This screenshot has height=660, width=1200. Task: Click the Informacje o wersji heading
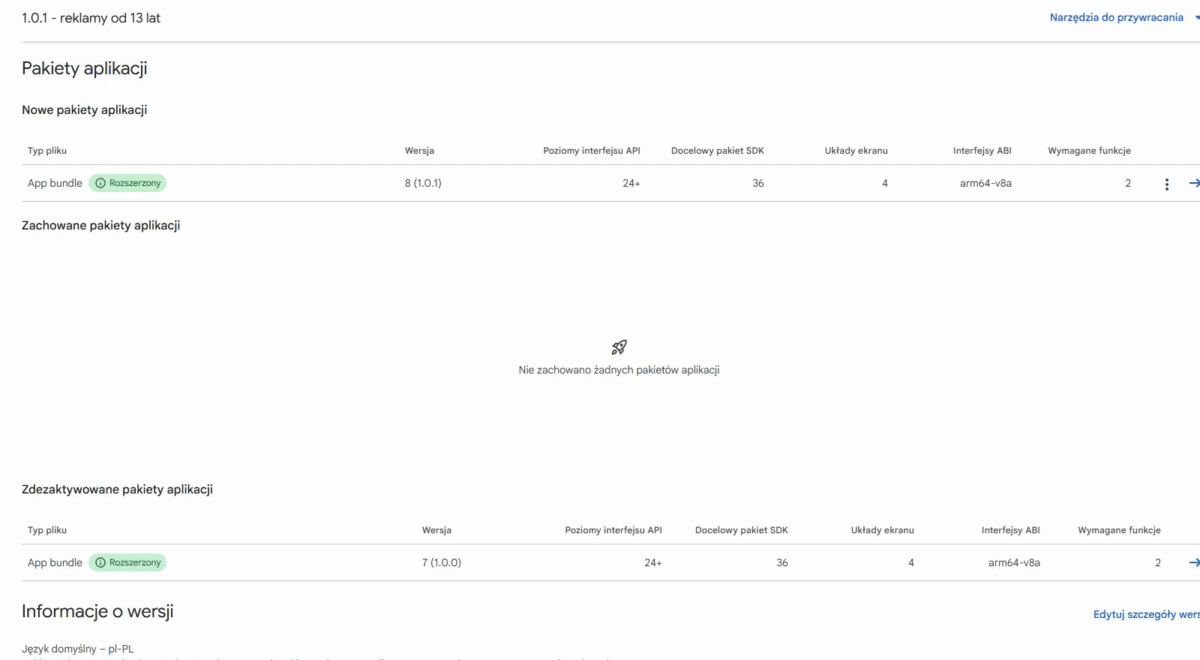98,612
